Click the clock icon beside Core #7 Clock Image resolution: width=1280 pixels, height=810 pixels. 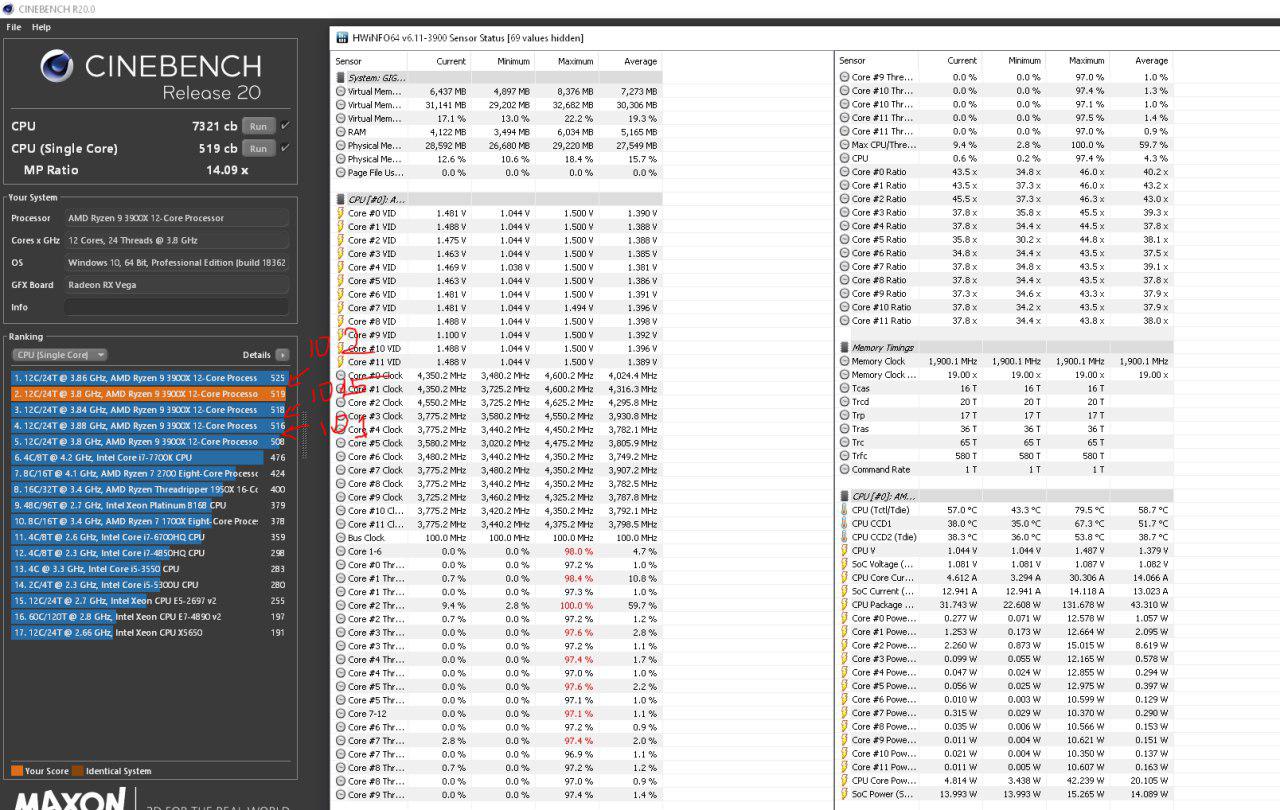(340, 470)
